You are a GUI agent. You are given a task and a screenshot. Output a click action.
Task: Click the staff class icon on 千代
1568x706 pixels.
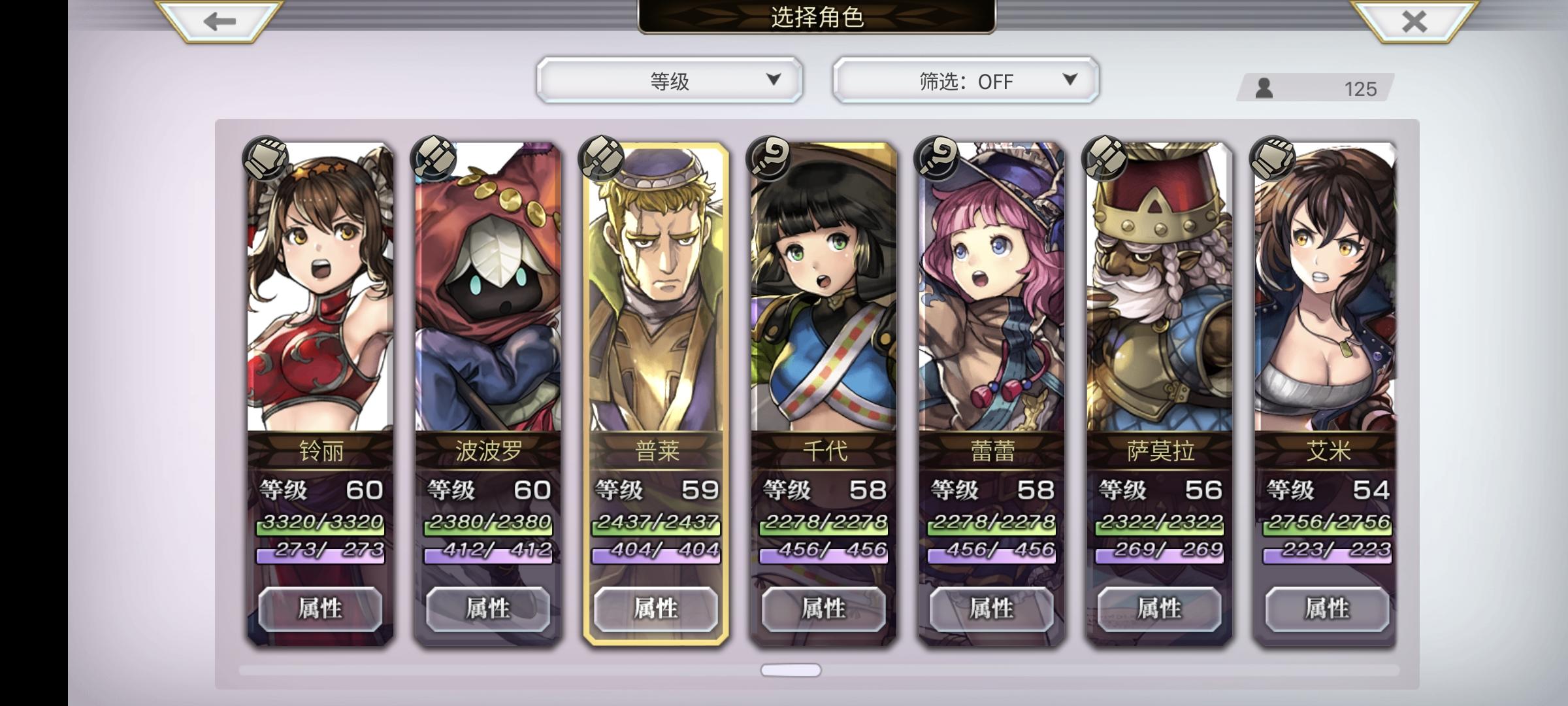[x=769, y=158]
